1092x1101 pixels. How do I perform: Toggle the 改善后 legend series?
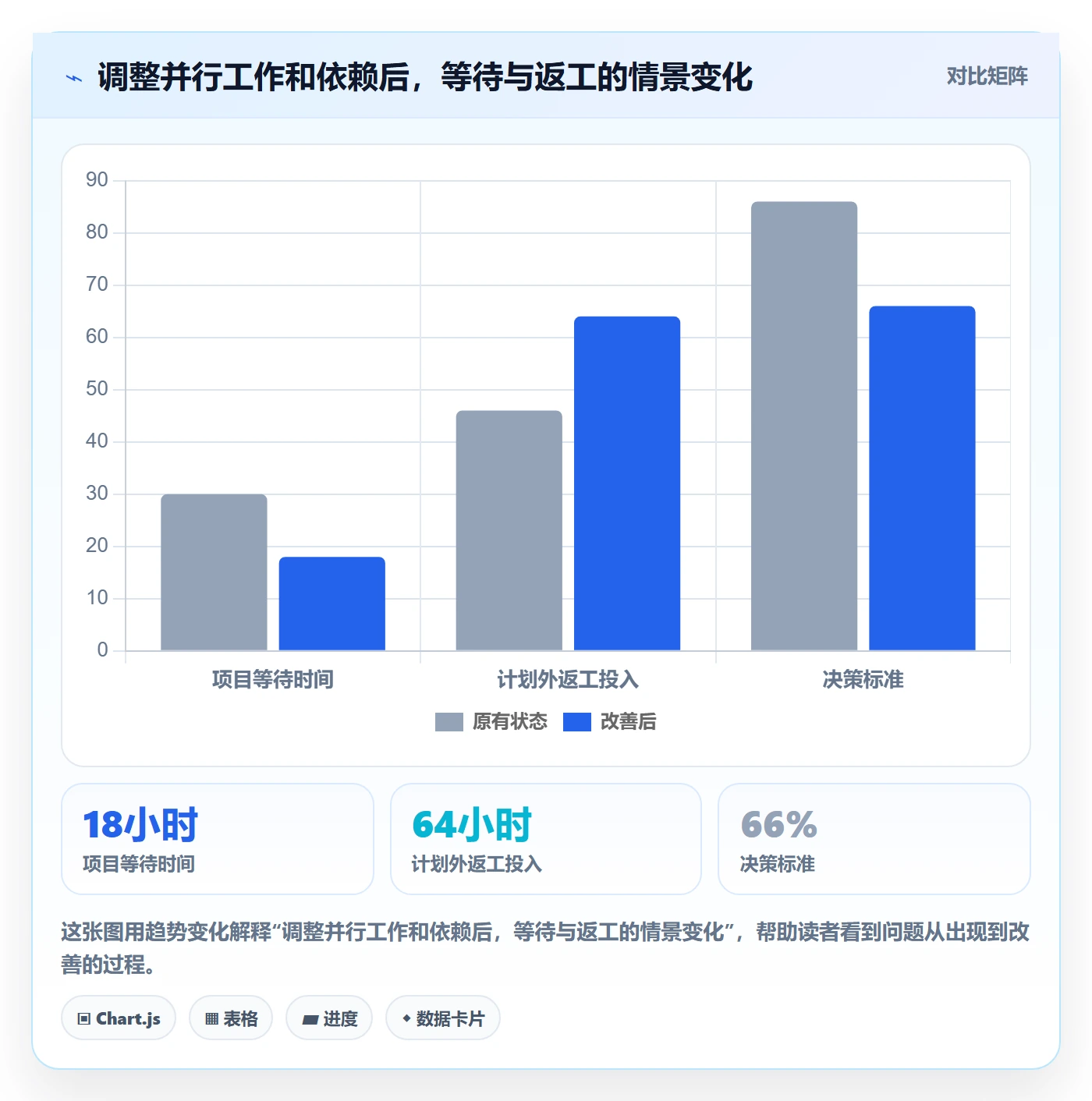click(x=610, y=722)
